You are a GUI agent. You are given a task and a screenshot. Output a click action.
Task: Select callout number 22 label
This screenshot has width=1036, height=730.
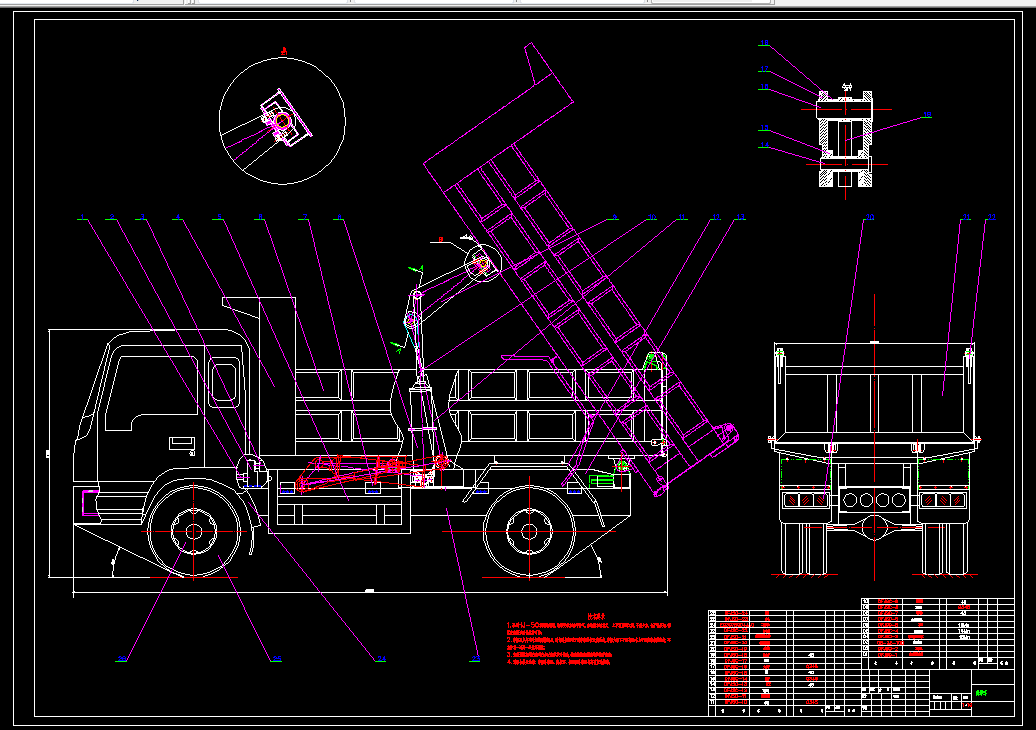[x=991, y=216]
